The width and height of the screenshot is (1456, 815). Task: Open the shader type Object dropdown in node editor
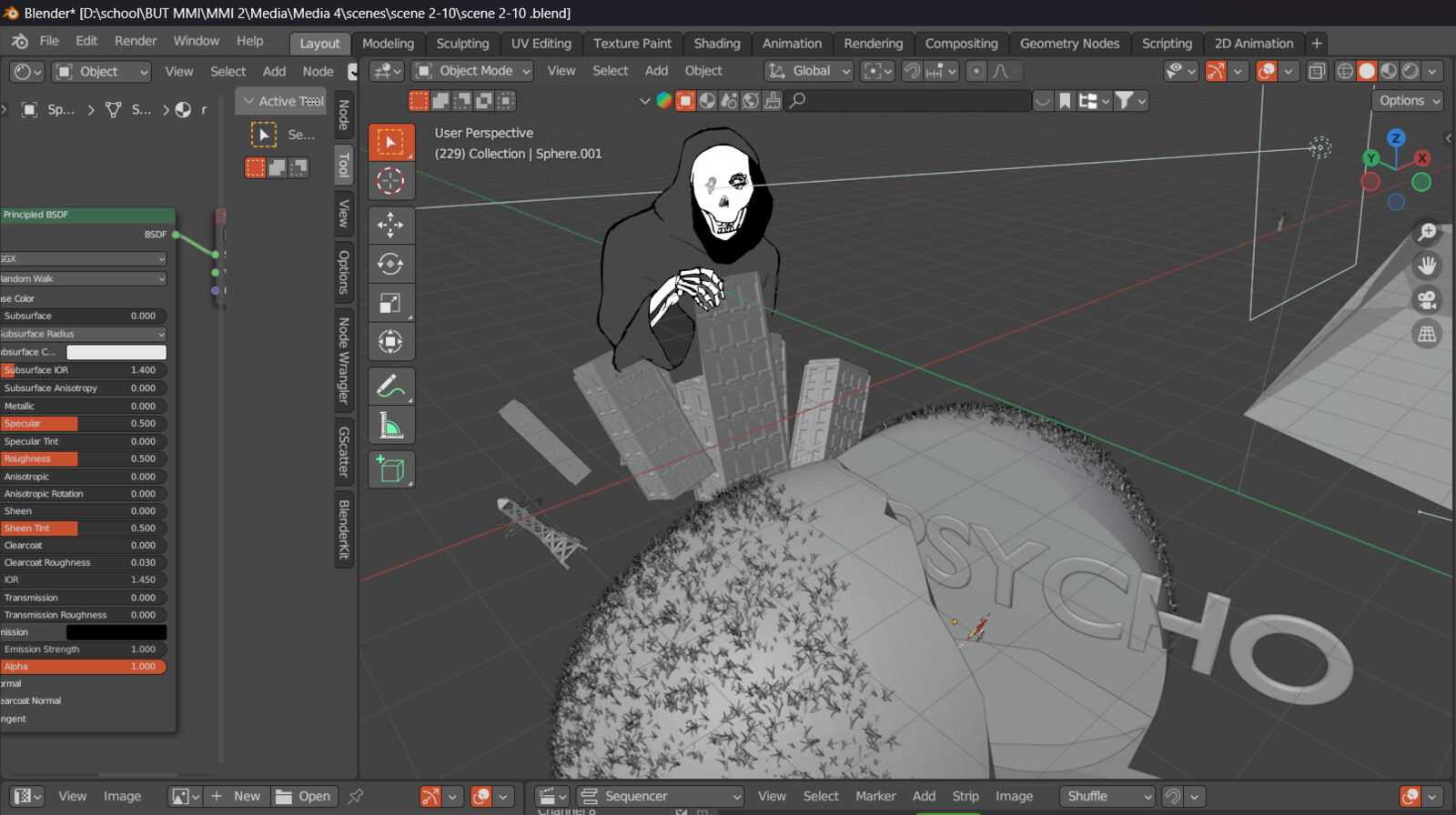click(101, 72)
